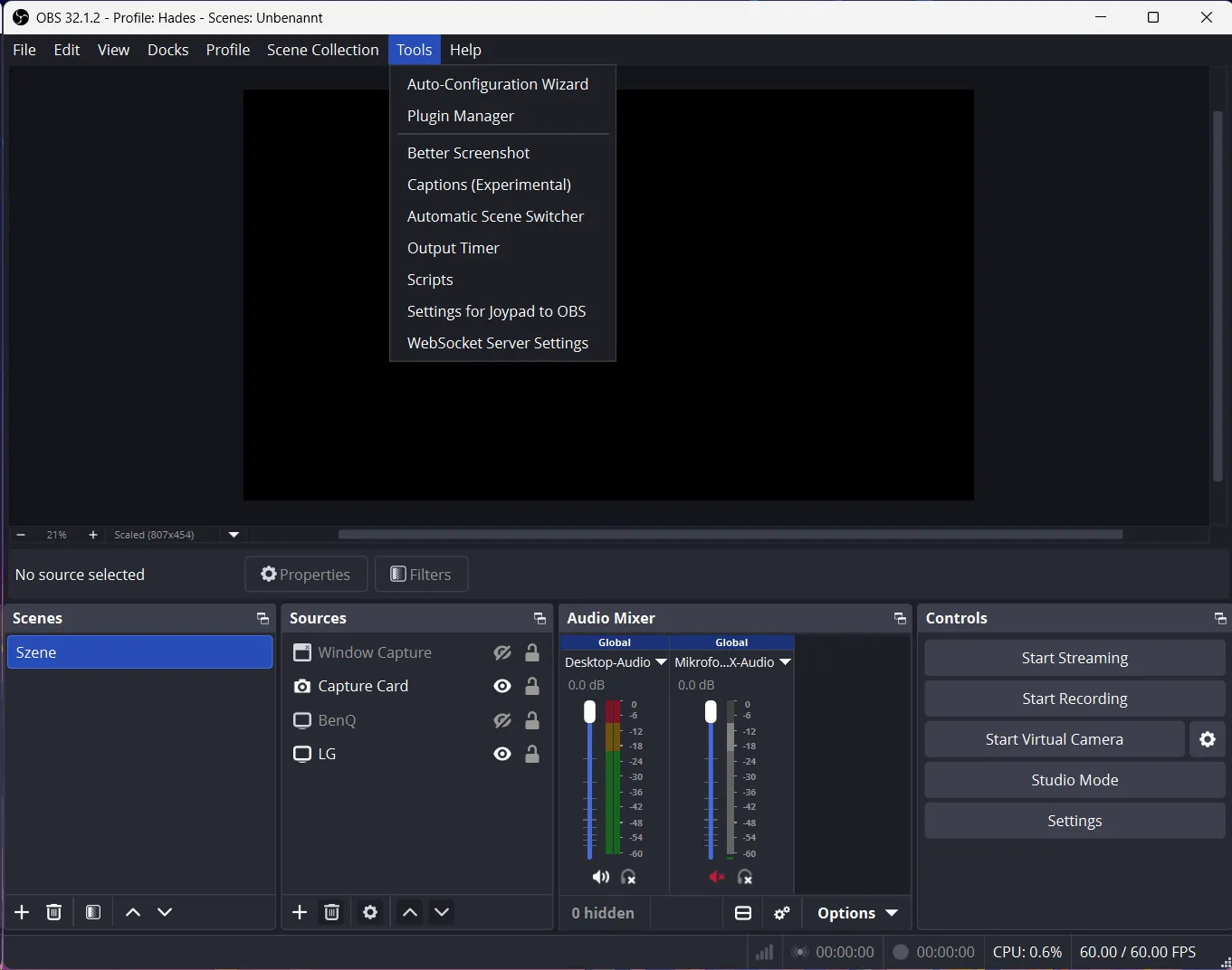Toggle monitoring headphones for Desktop-Audio
This screenshot has width=1232, height=970.
629,877
